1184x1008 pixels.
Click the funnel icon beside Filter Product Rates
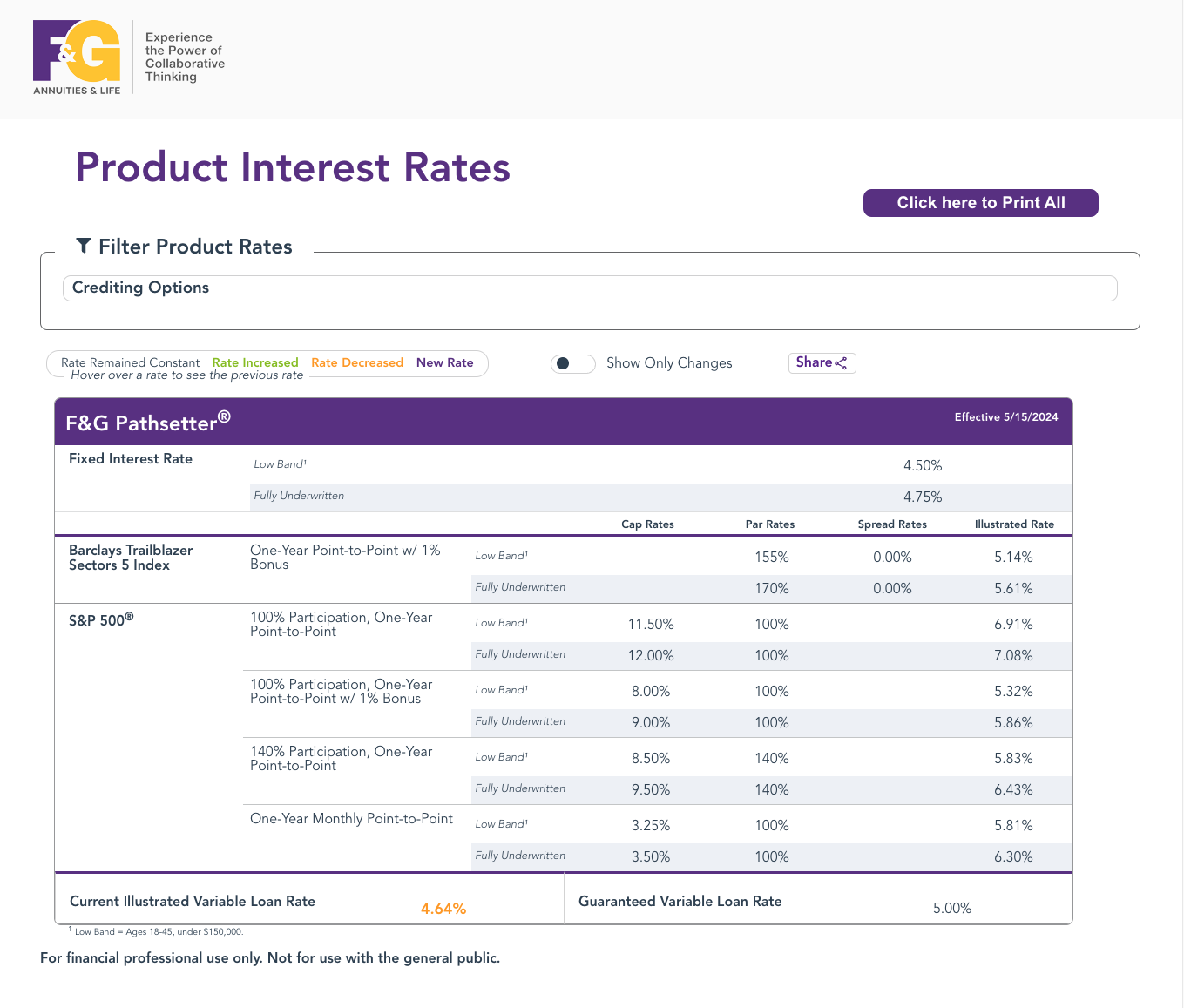click(x=84, y=246)
